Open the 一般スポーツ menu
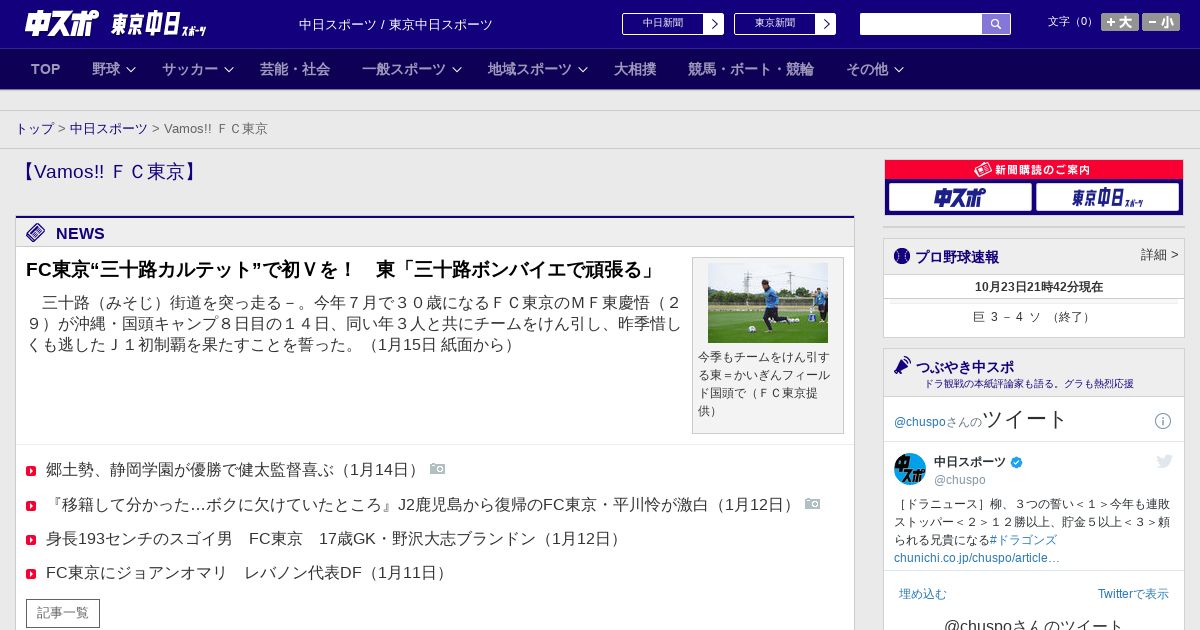This screenshot has width=1200, height=630. (x=404, y=69)
